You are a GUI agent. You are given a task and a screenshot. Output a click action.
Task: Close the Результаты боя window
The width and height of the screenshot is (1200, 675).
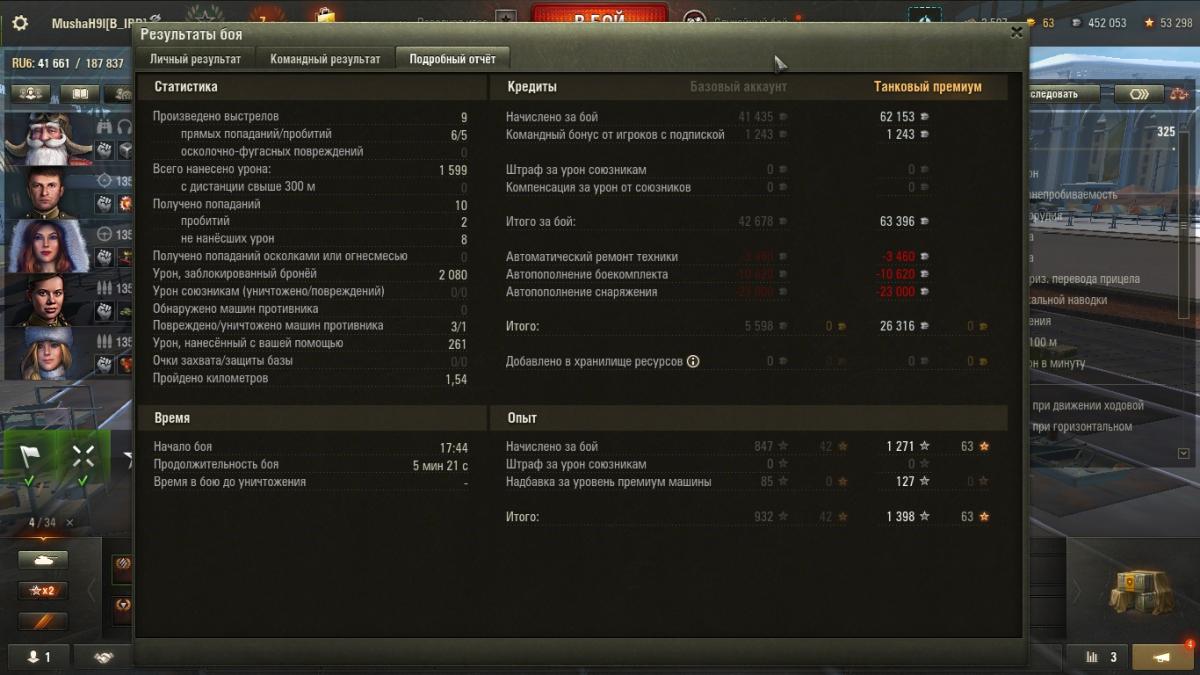point(1016,32)
